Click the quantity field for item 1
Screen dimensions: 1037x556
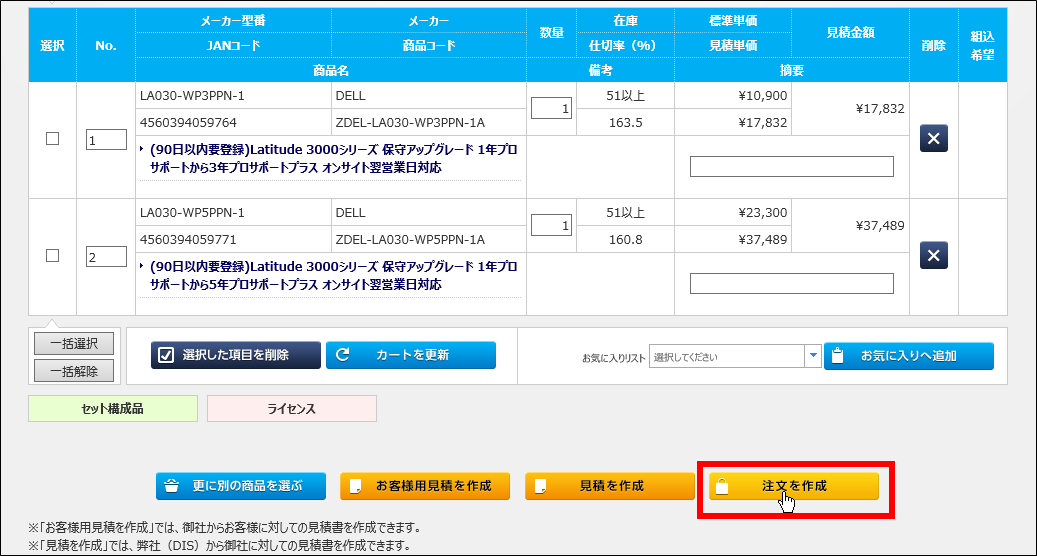point(551,109)
